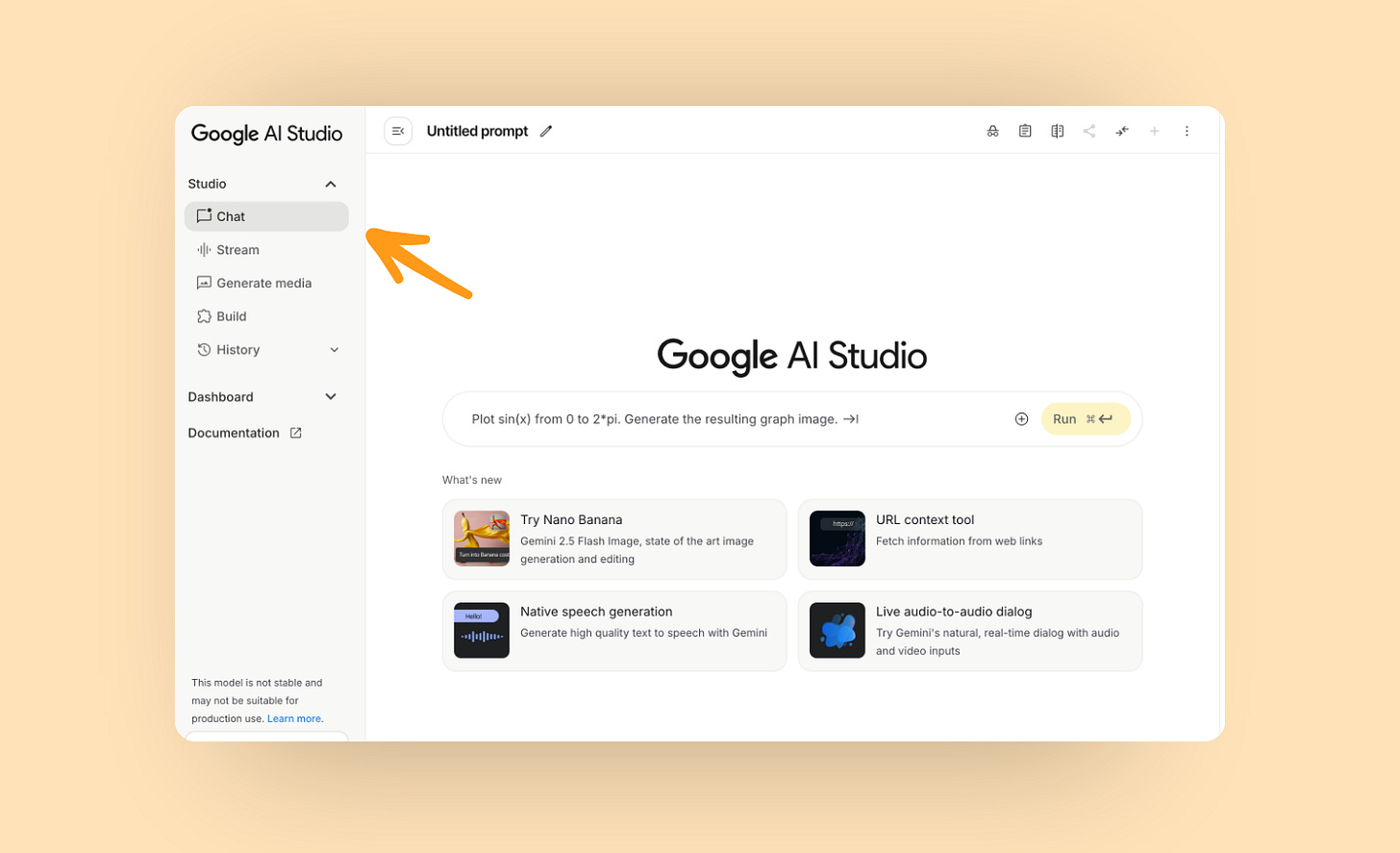Expand the History submenu chevron

[335, 350]
